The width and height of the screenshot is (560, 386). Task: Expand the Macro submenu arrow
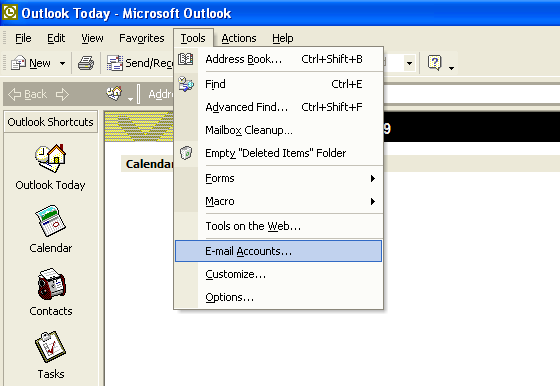pos(373,201)
